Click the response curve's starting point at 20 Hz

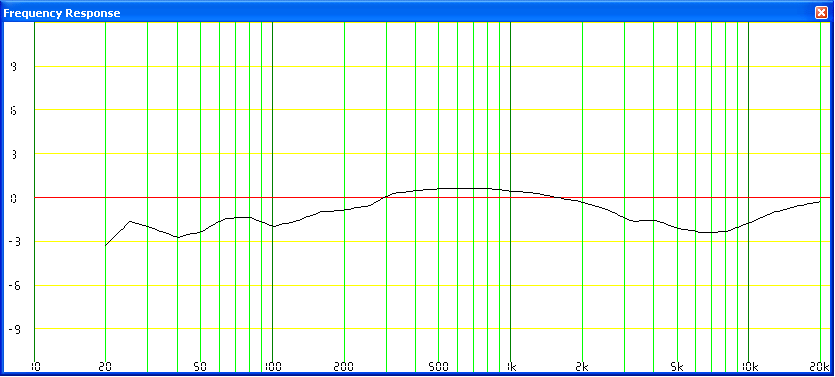(x=105, y=245)
